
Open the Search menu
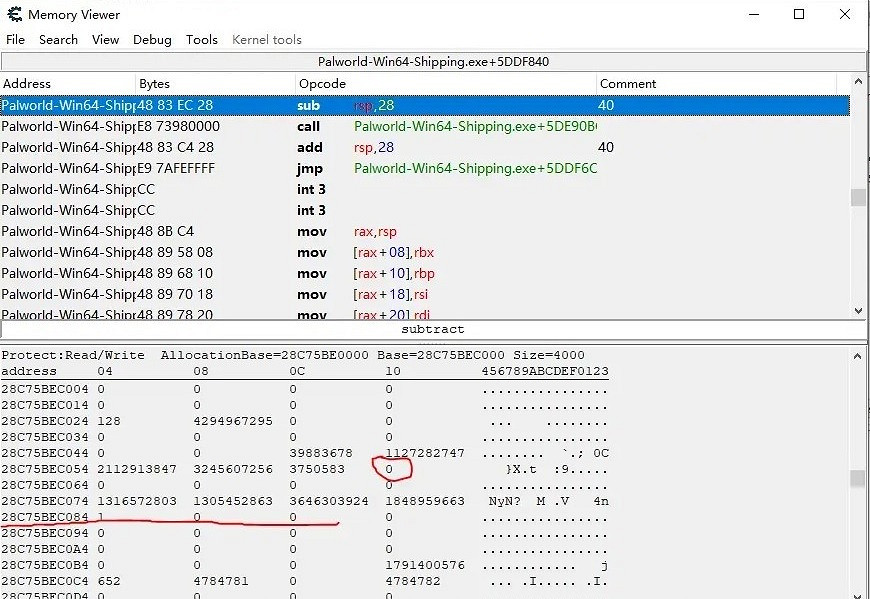(58, 40)
